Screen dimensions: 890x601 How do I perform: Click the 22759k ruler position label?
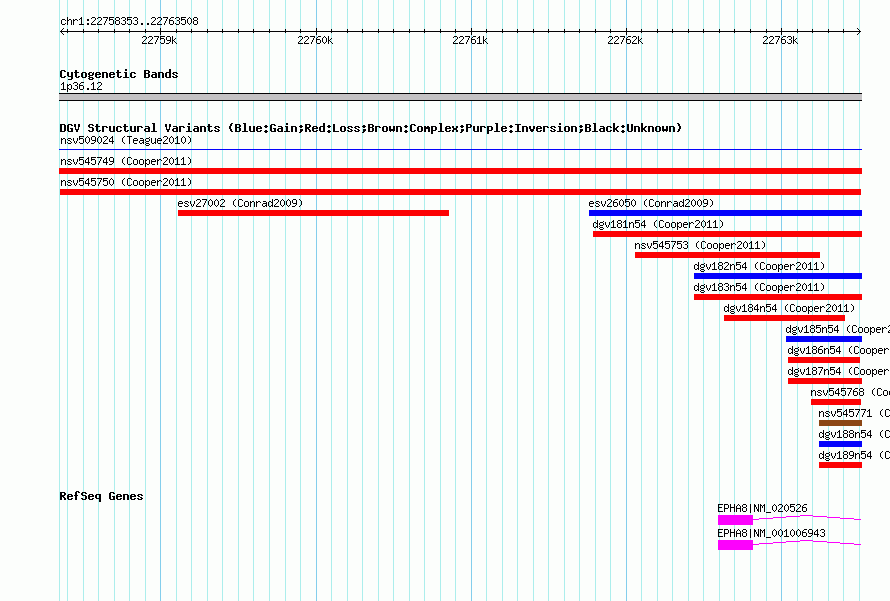click(x=159, y=40)
